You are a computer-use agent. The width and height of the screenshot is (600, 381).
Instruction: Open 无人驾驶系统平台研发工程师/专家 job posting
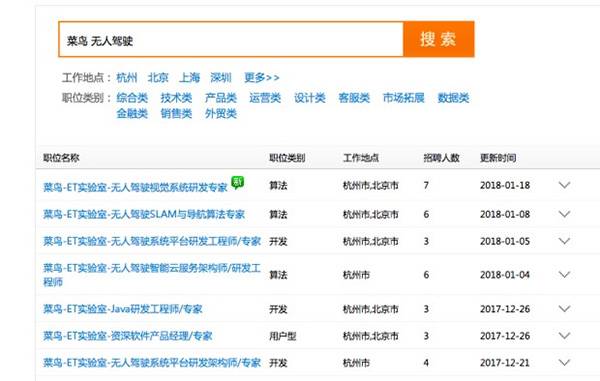pyautogui.click(x=152, y=241)
